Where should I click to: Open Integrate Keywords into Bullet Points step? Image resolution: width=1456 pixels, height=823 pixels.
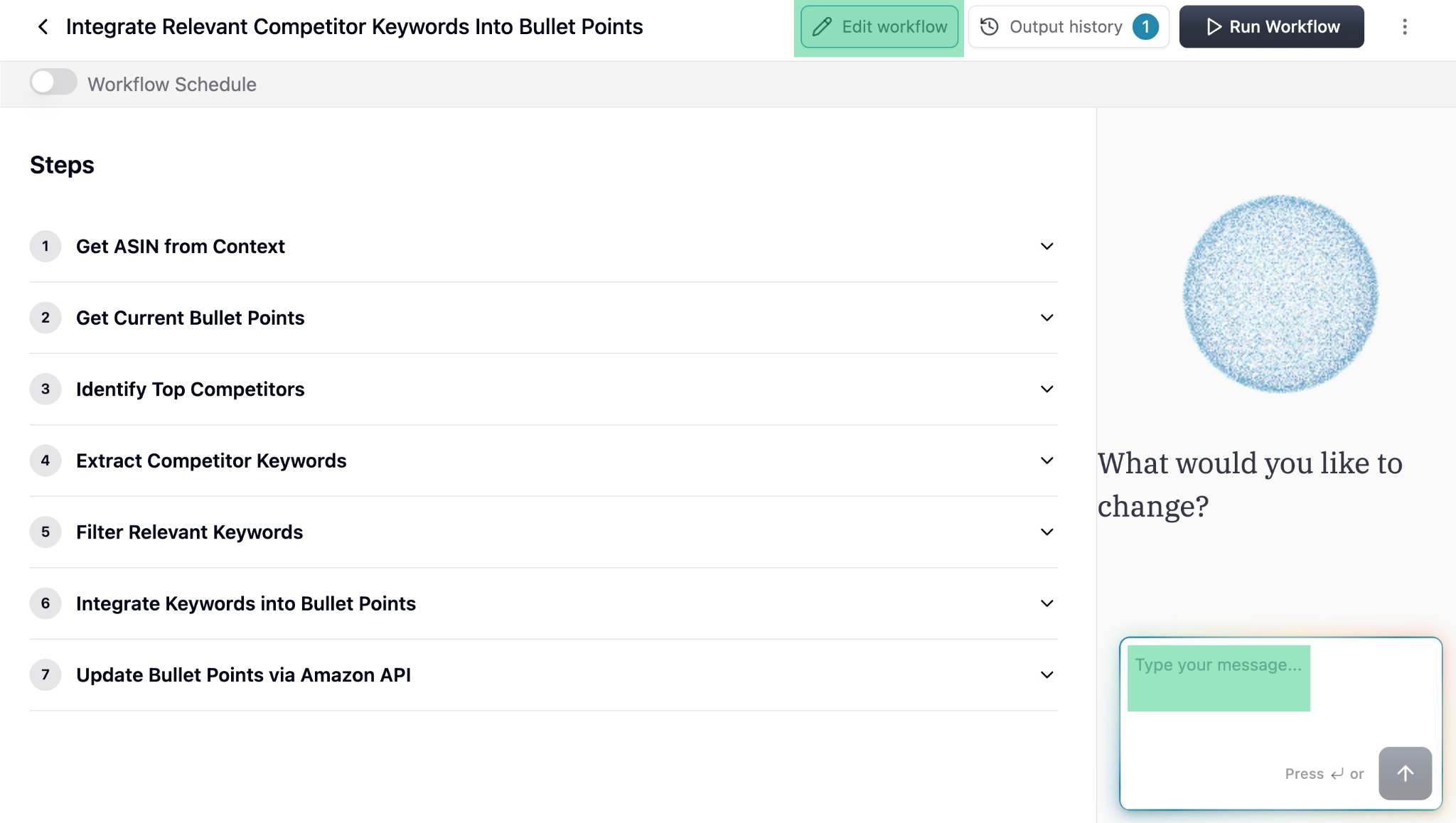pos(245,603)
